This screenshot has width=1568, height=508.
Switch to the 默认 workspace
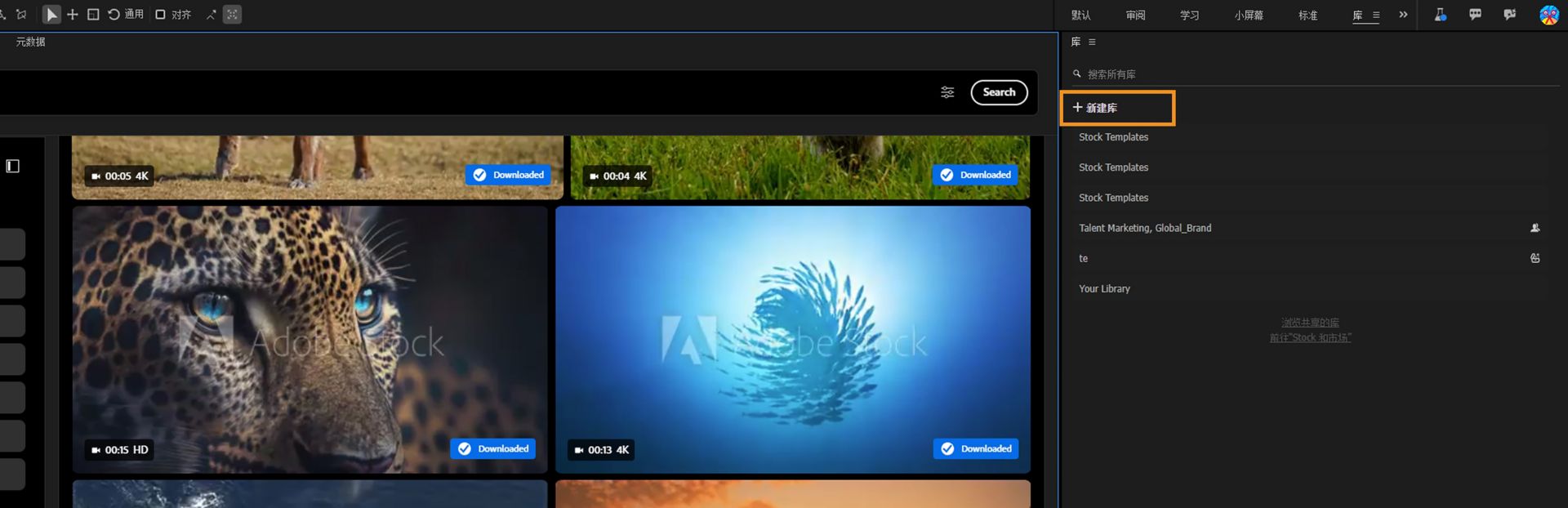1081,16
